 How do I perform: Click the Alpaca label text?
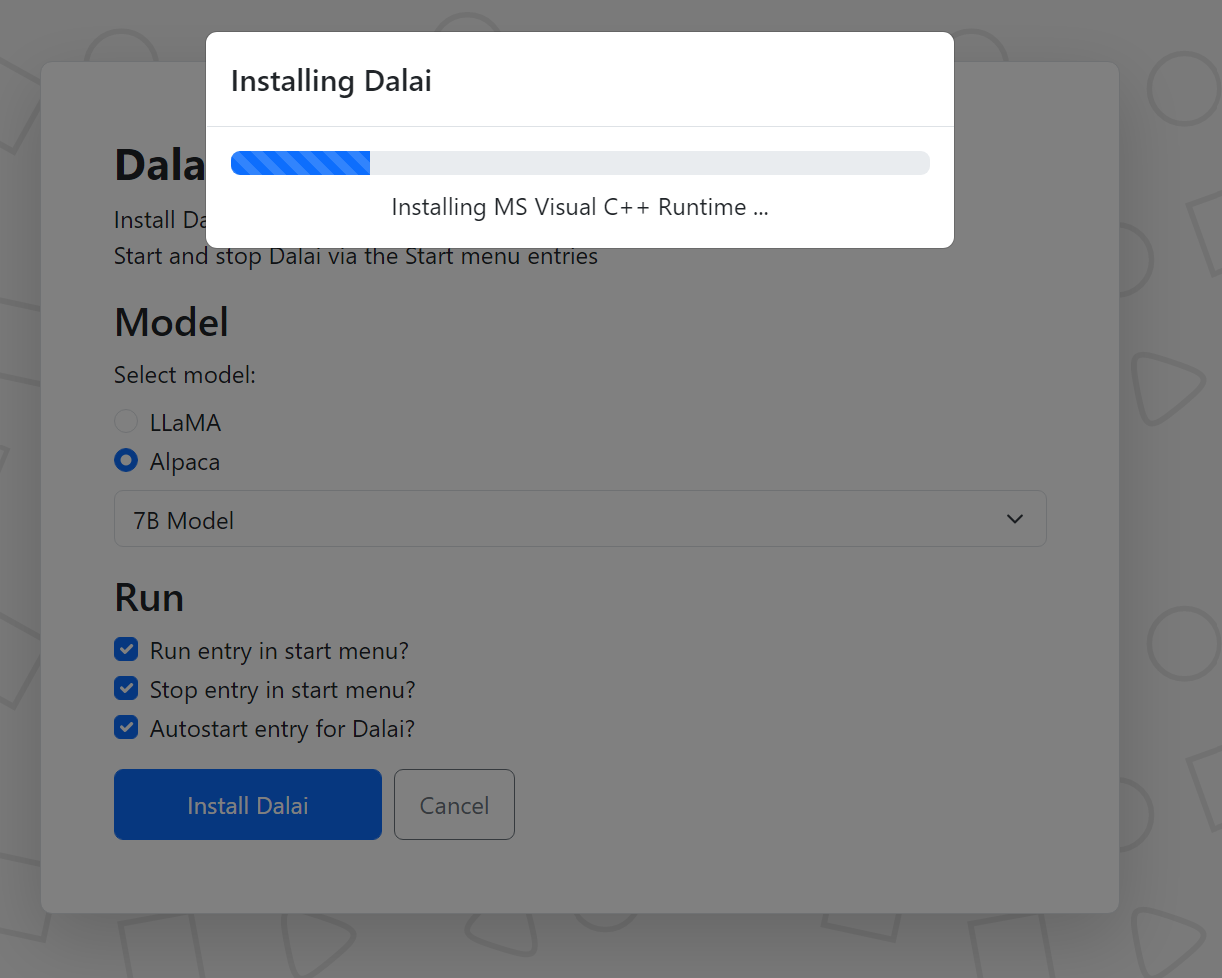point(185,462)
